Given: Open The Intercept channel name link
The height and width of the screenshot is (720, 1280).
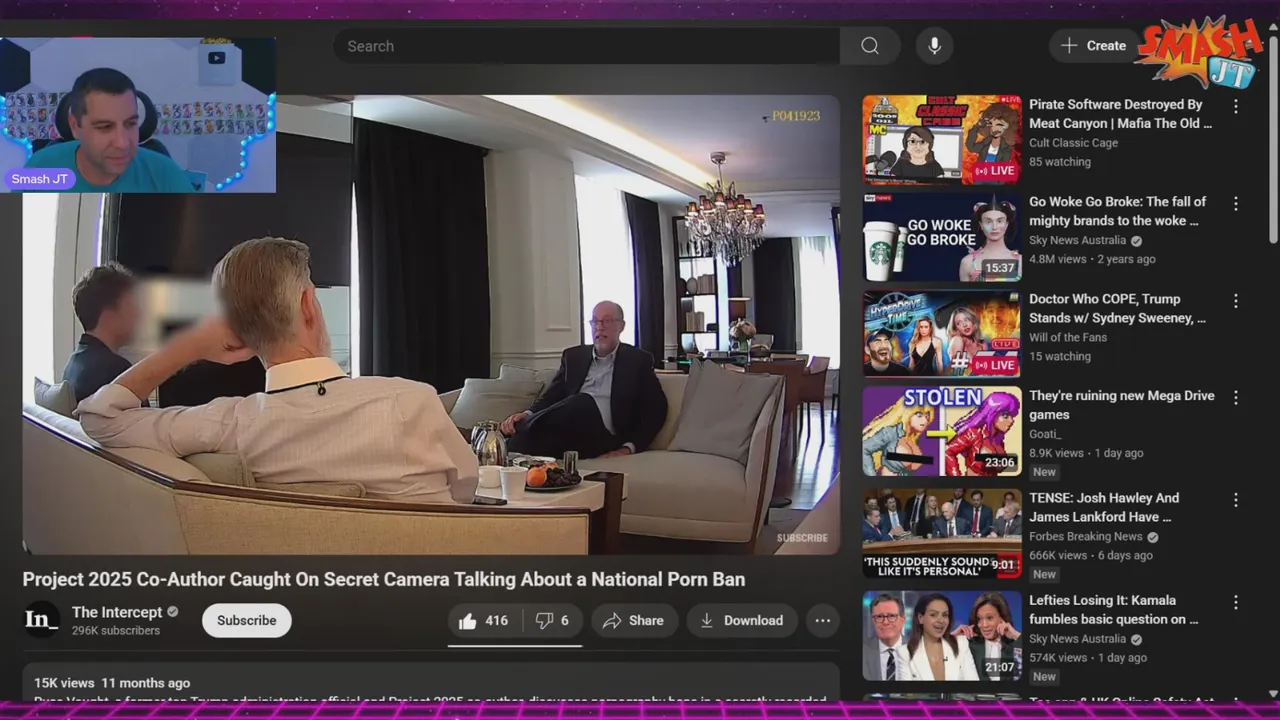Looking at the screenshot, I should 117,612.
